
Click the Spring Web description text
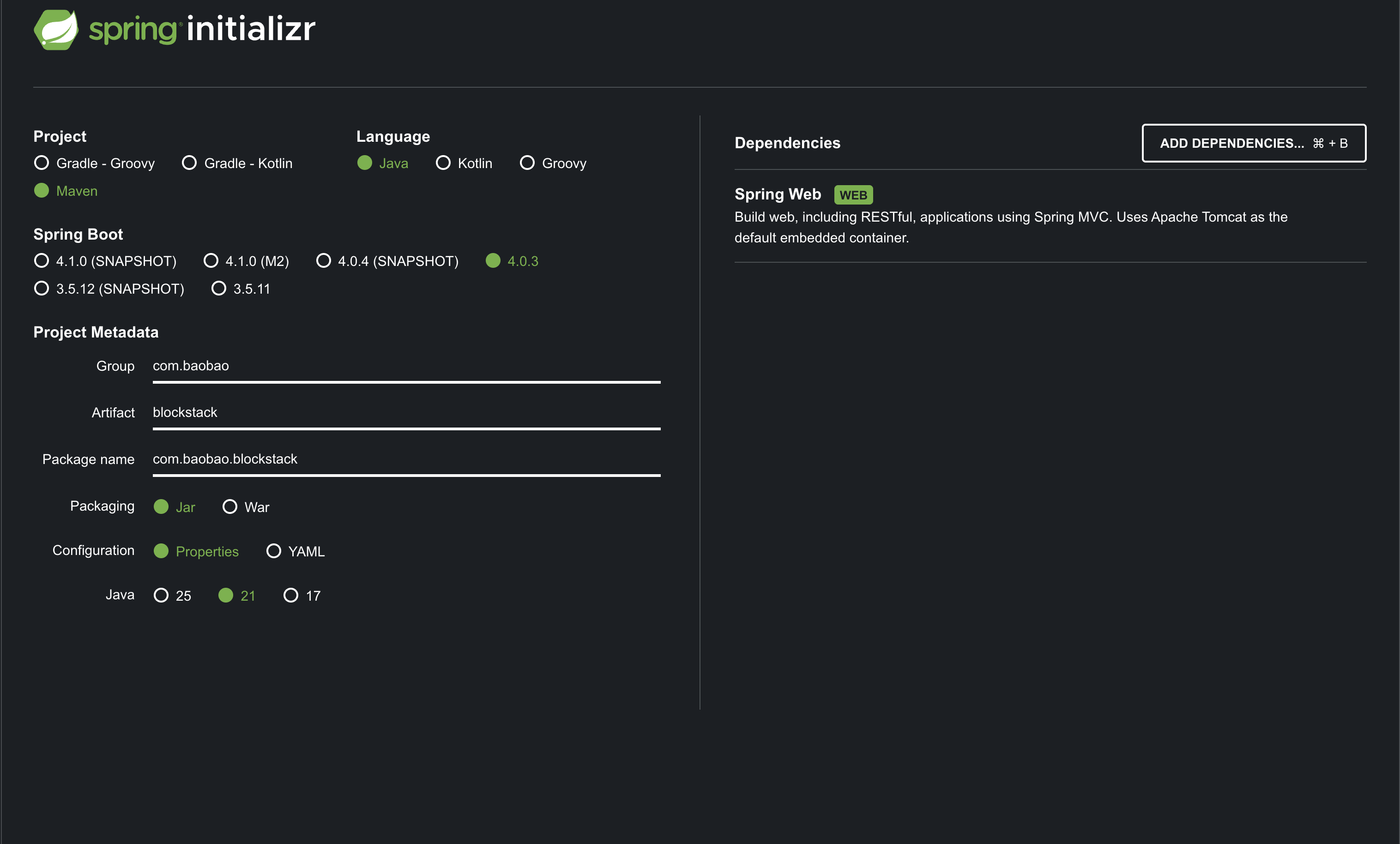tap(1011, 227)
